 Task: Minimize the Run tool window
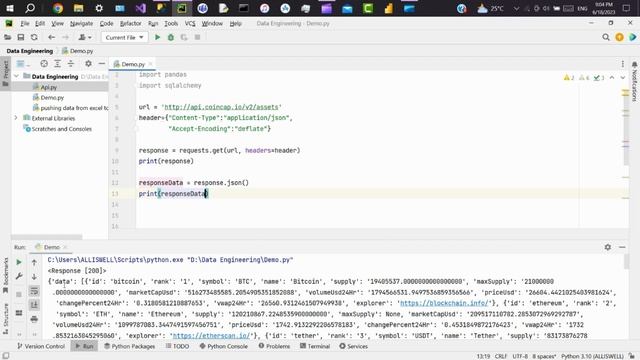622,247
